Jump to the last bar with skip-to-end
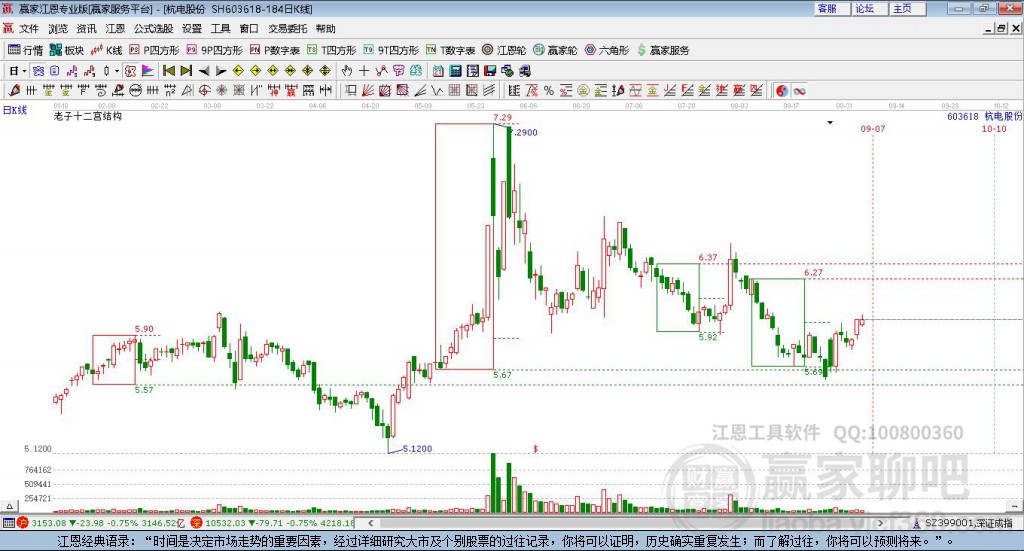This screenshot has height=551, width=1024. [x=186, y=71]
